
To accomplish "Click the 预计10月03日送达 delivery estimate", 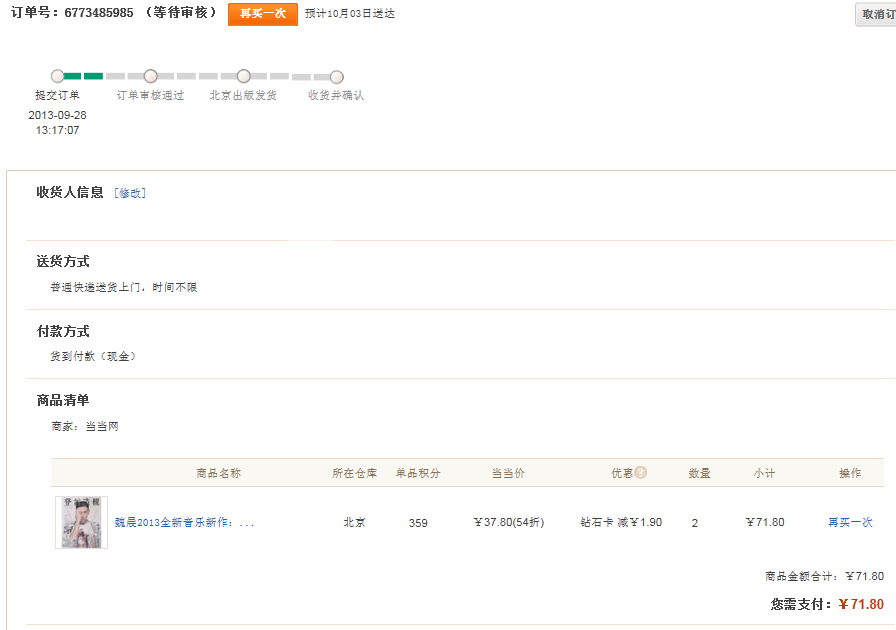I will (x=350, y=14).
